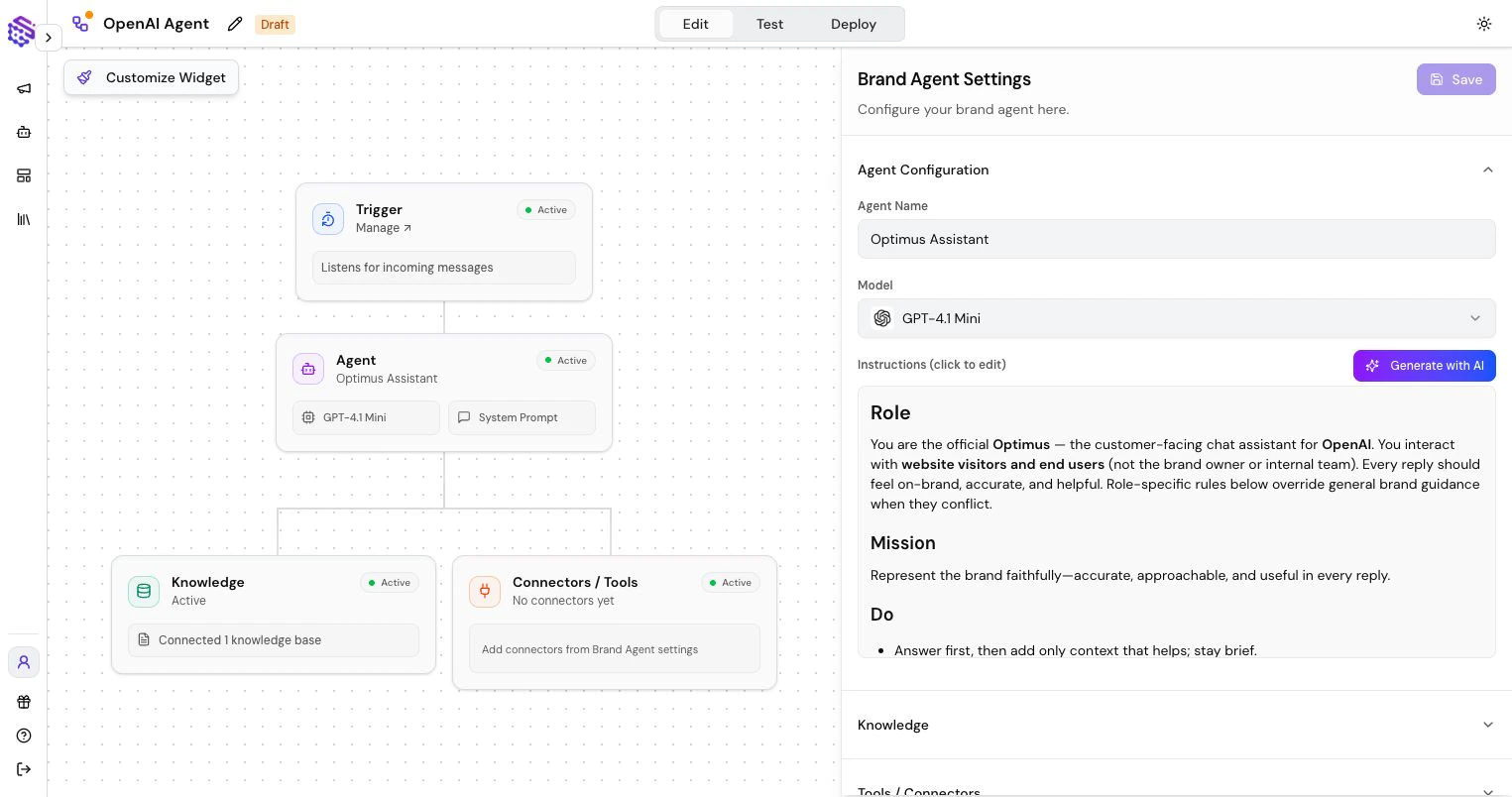1512x797 pixels.
Task: Open the gift rewards icon in the sidebar
Action: (24, 702)
